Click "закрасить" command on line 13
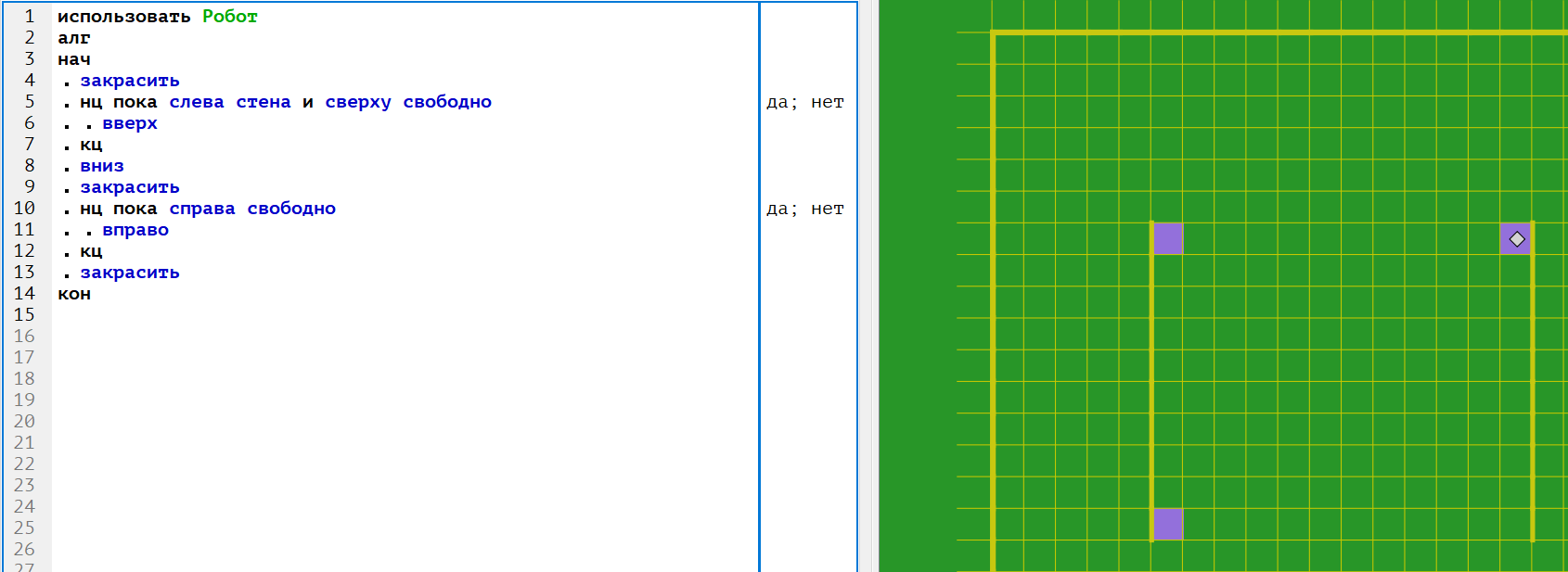The height and width of the screenshot is (572, 1568). [130, 273]
